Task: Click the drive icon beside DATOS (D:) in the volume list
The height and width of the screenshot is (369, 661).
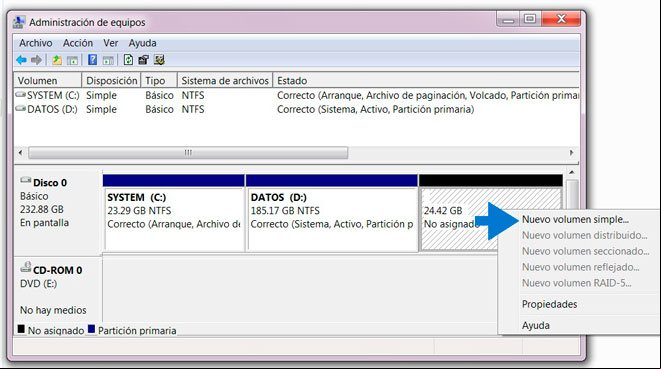Action: [x=21, y=109]
